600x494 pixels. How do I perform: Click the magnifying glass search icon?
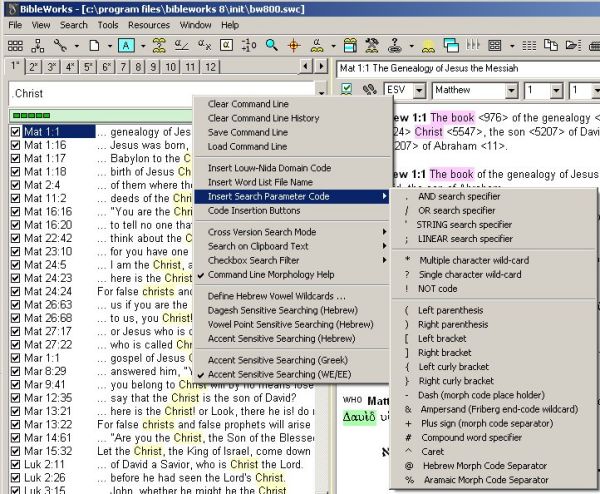coord(271,46)
